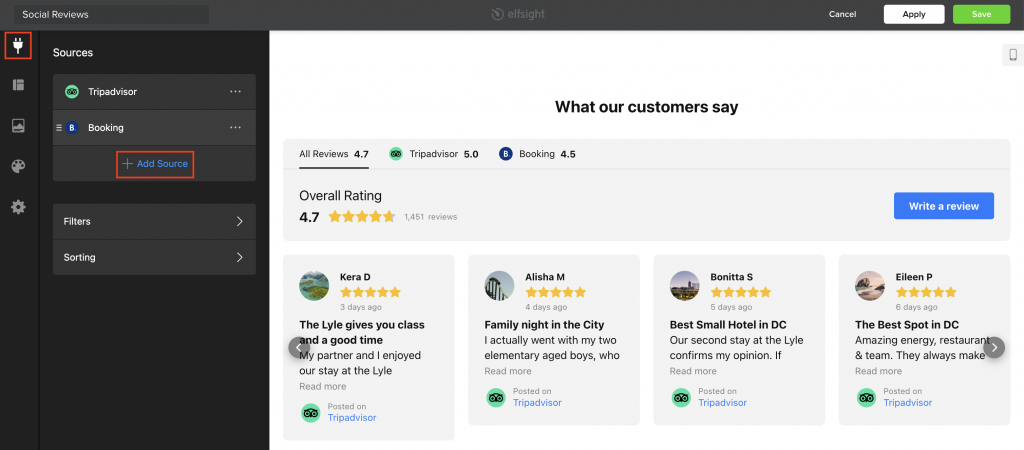Open the Settings gear sidebar icon
The image size is (1024, 450).
18,208
